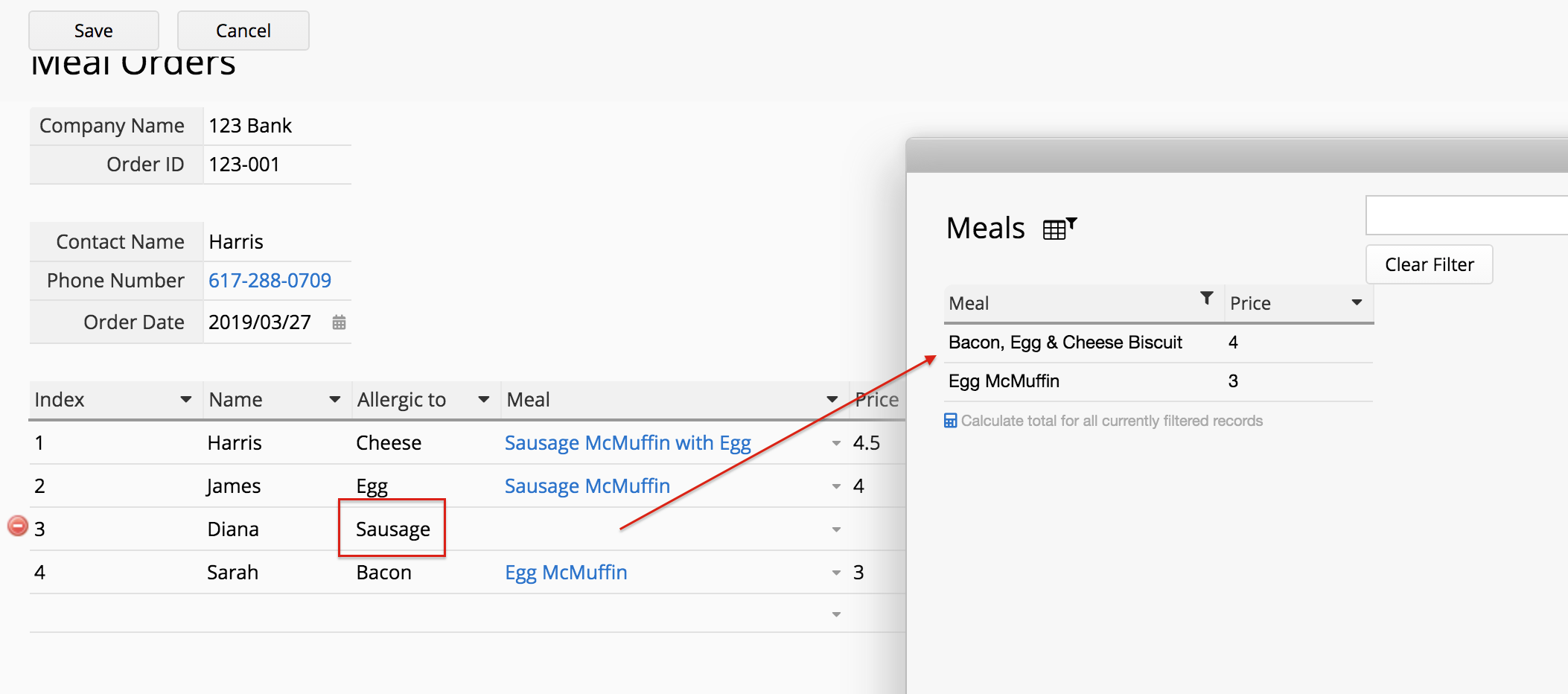Click the Meals listing table-filter icon
The height and width of the screenshot is (694, 1568).
pyautogui.click(x=1059, y=229)
